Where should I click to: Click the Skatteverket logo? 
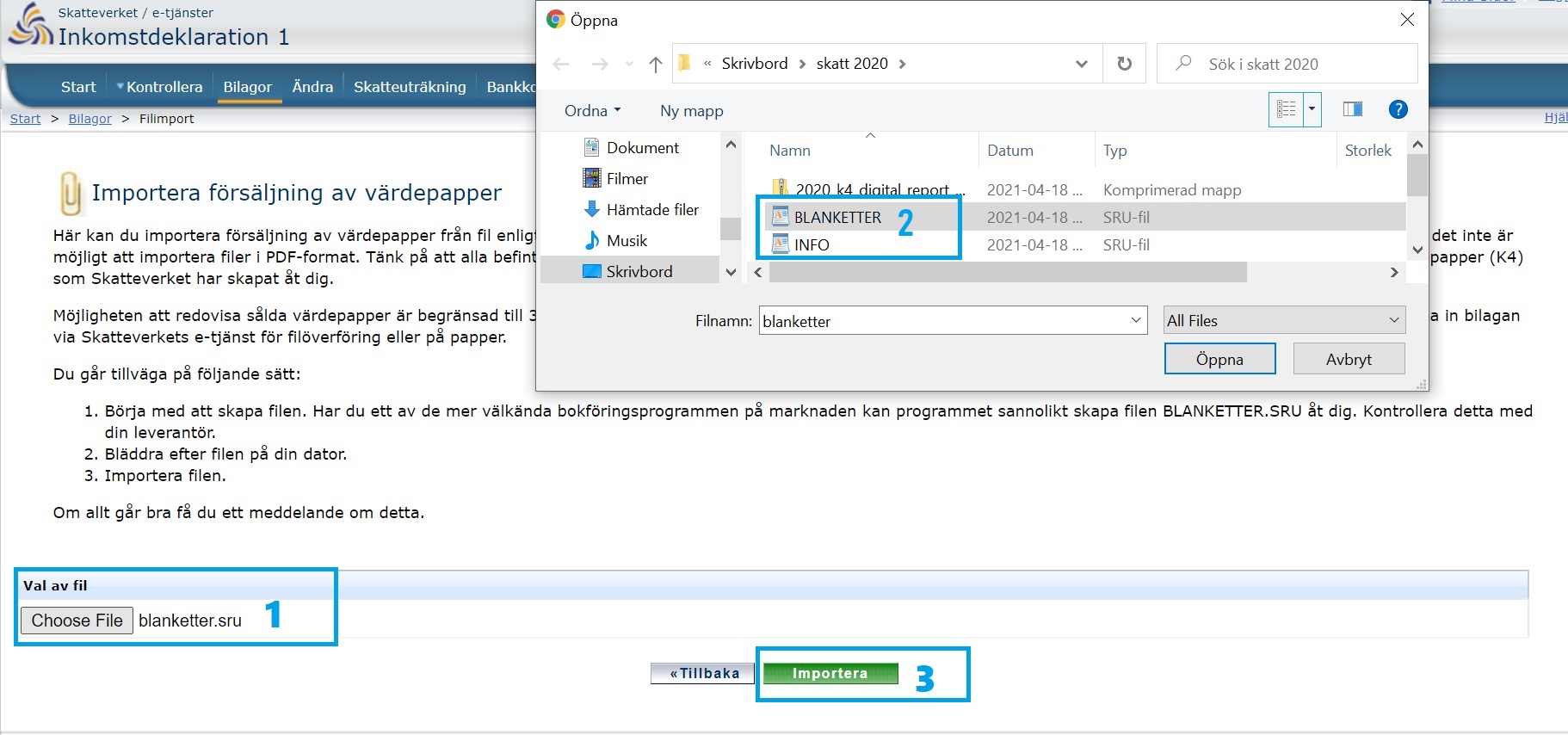pos(30,25)
